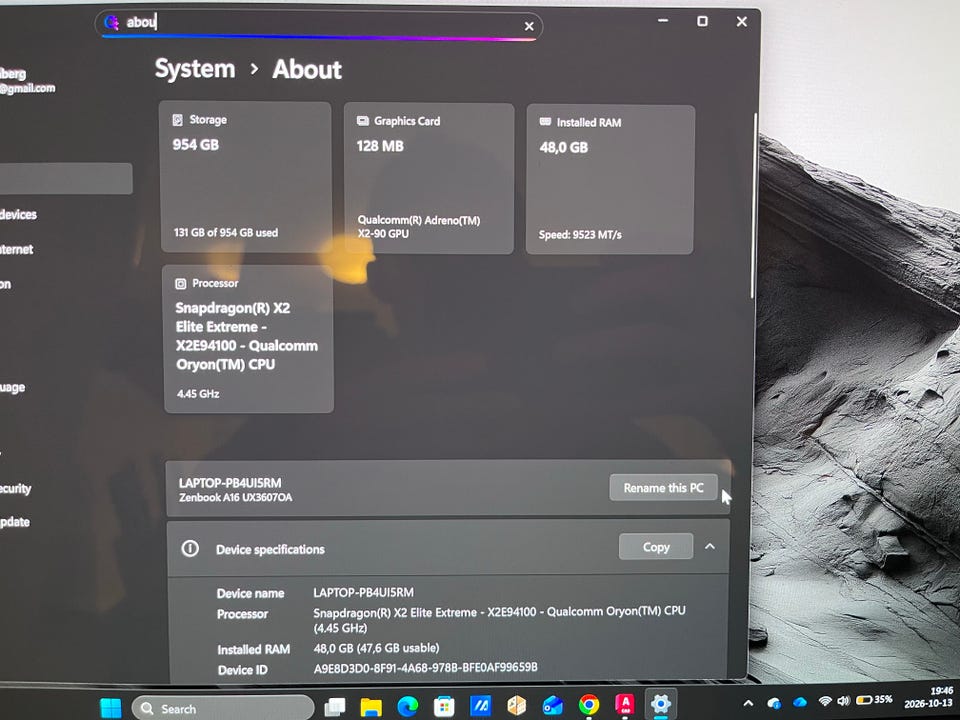Launch File Explorer from the taskbar
The image size is (960, 720).
tap(371, 707)
